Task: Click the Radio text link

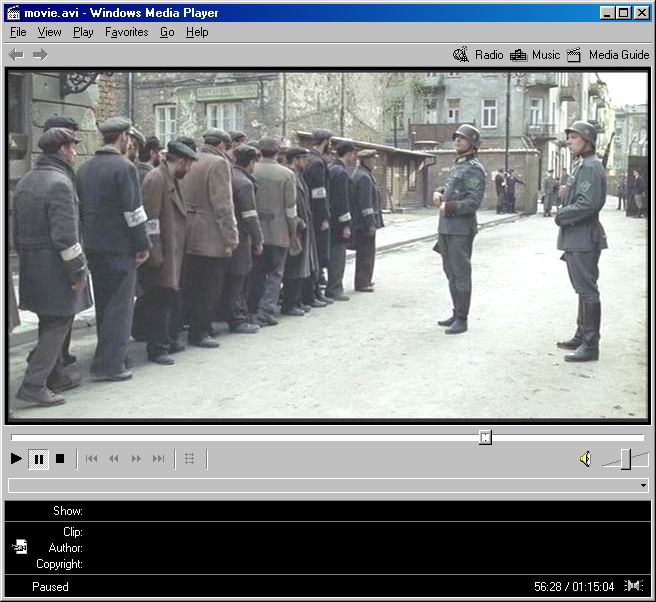Action: pos(489,55)
